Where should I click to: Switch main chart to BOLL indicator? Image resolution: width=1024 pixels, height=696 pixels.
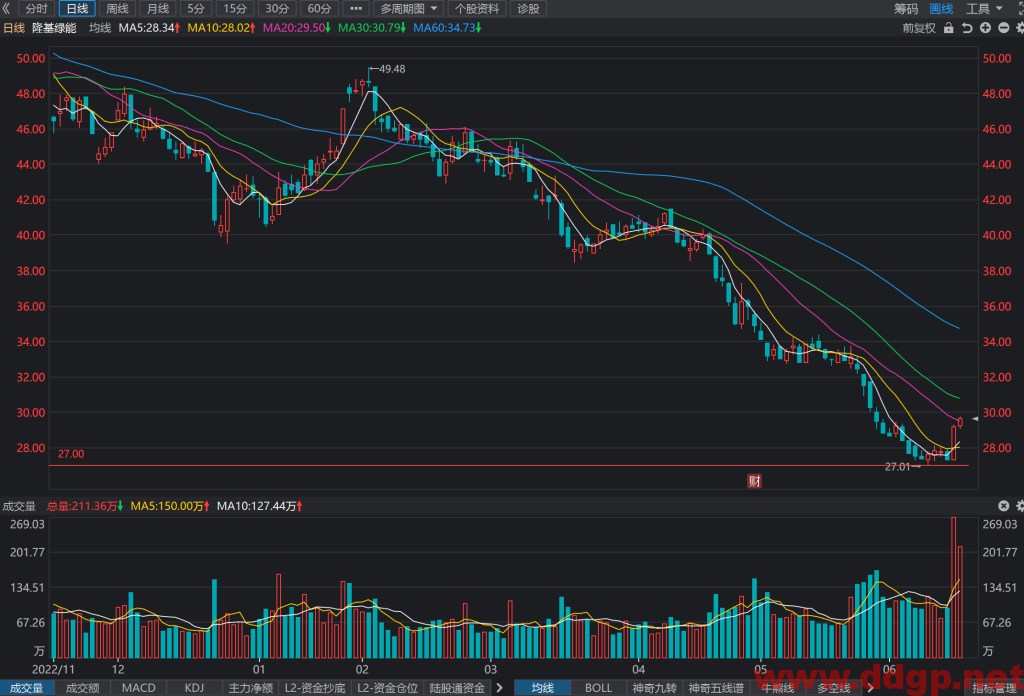(598, 688)
